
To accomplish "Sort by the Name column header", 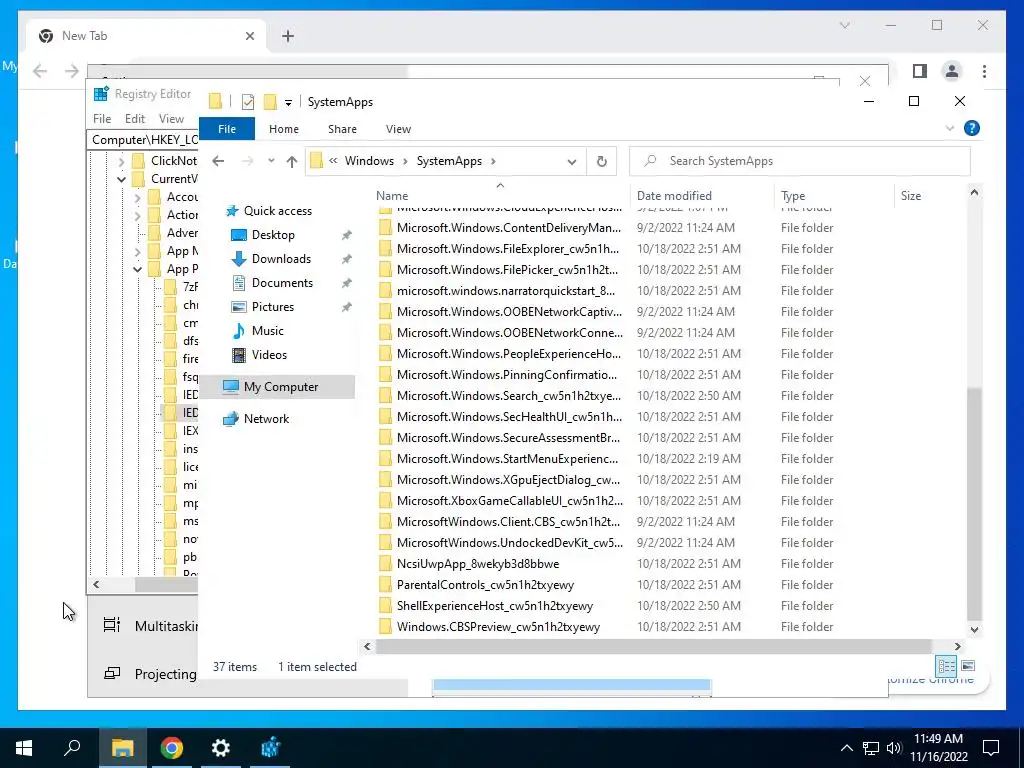I will click(392, 196).
